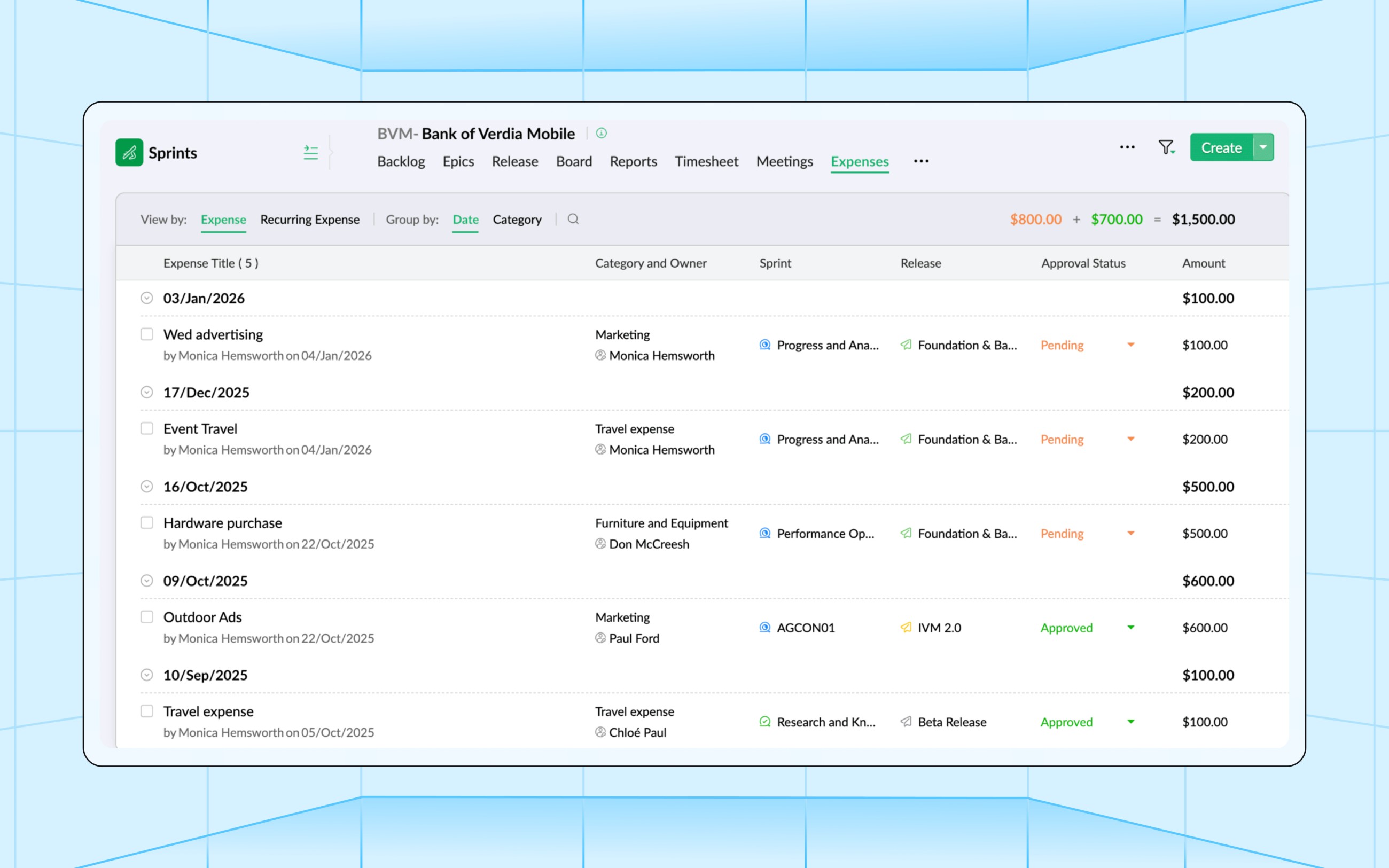Select the checkbox beside Wed advertising
Screen dimensions: 1389x868
(147, 333)
